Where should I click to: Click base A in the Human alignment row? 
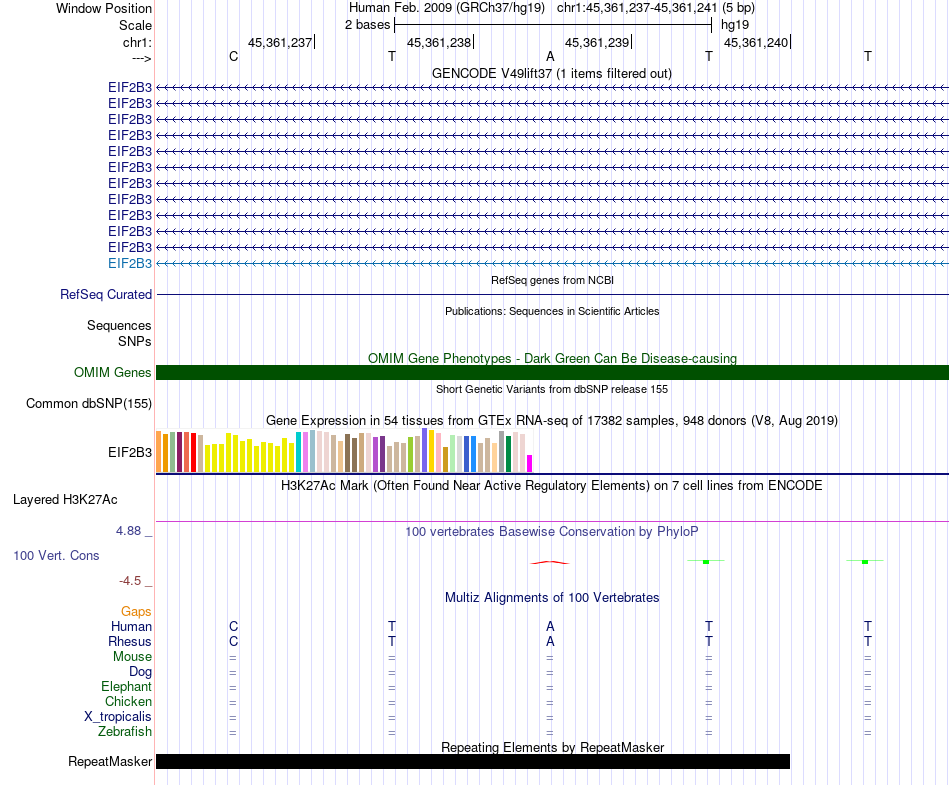[550, 626]
